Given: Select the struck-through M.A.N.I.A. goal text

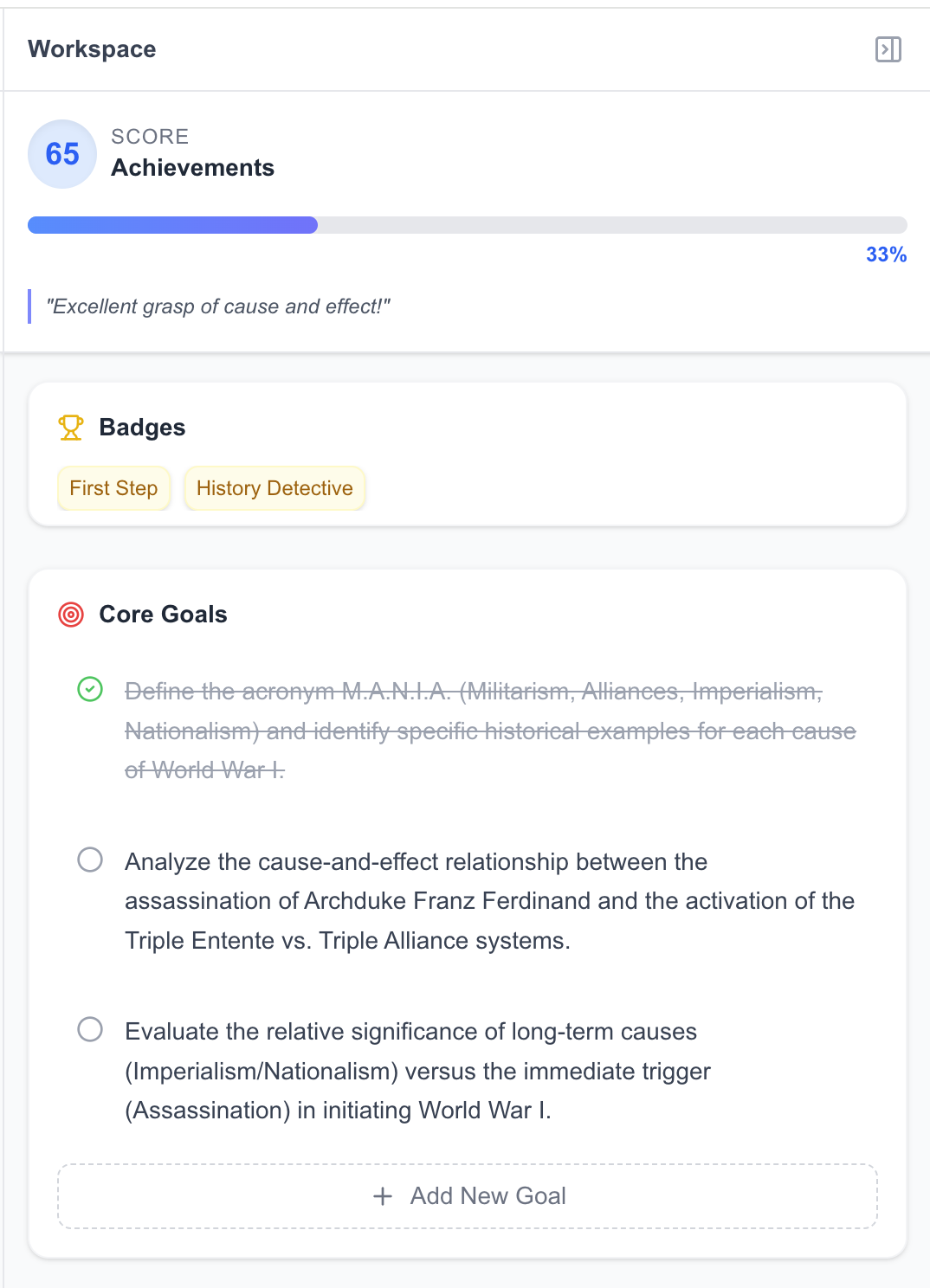Looking at the screenshot, I should pyautogui.click(x=490, y=731).
